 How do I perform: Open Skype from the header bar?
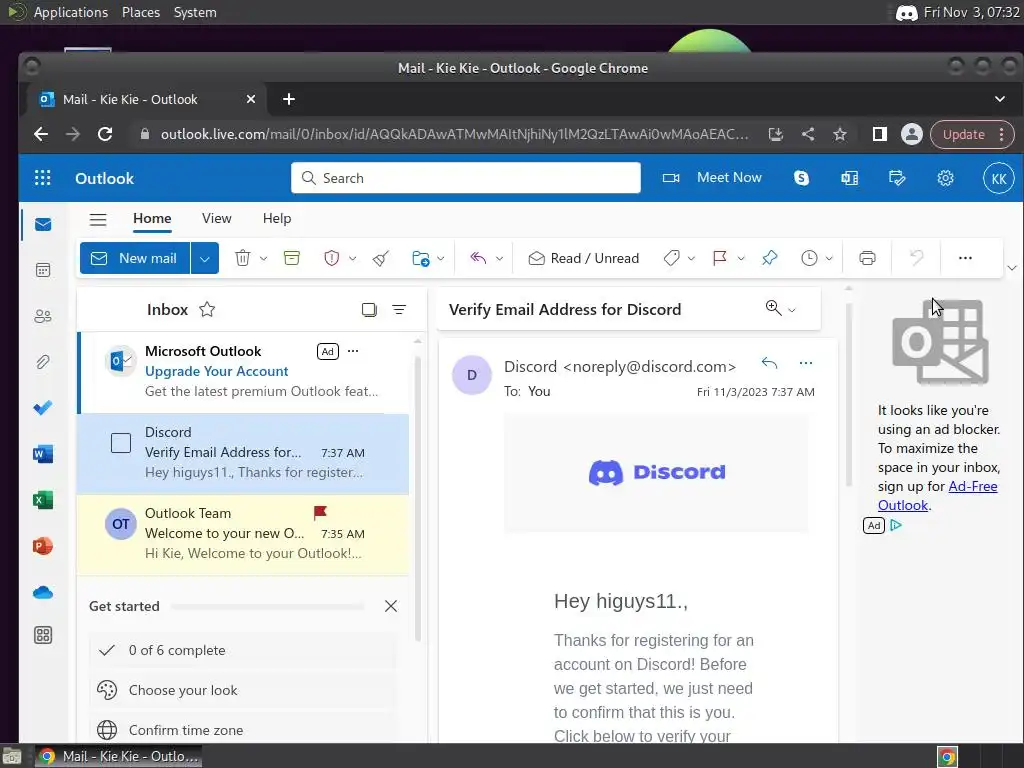tap(801, 178)
